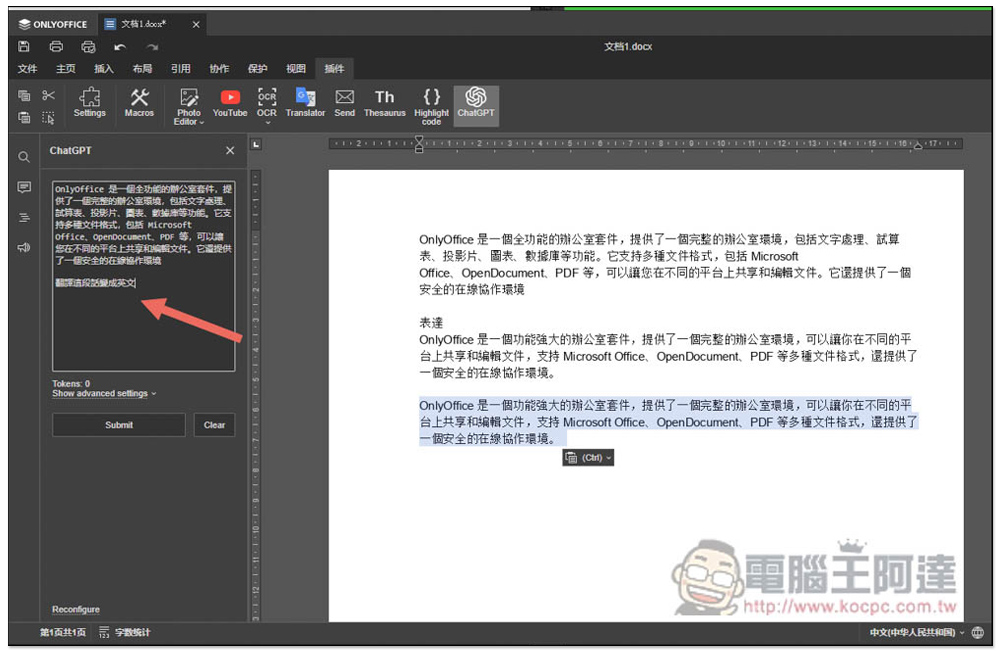Image resolution: width=1000 pixels, height=653 pixels.
Task: Click the Clear button
Action: [x=214, y=425]
